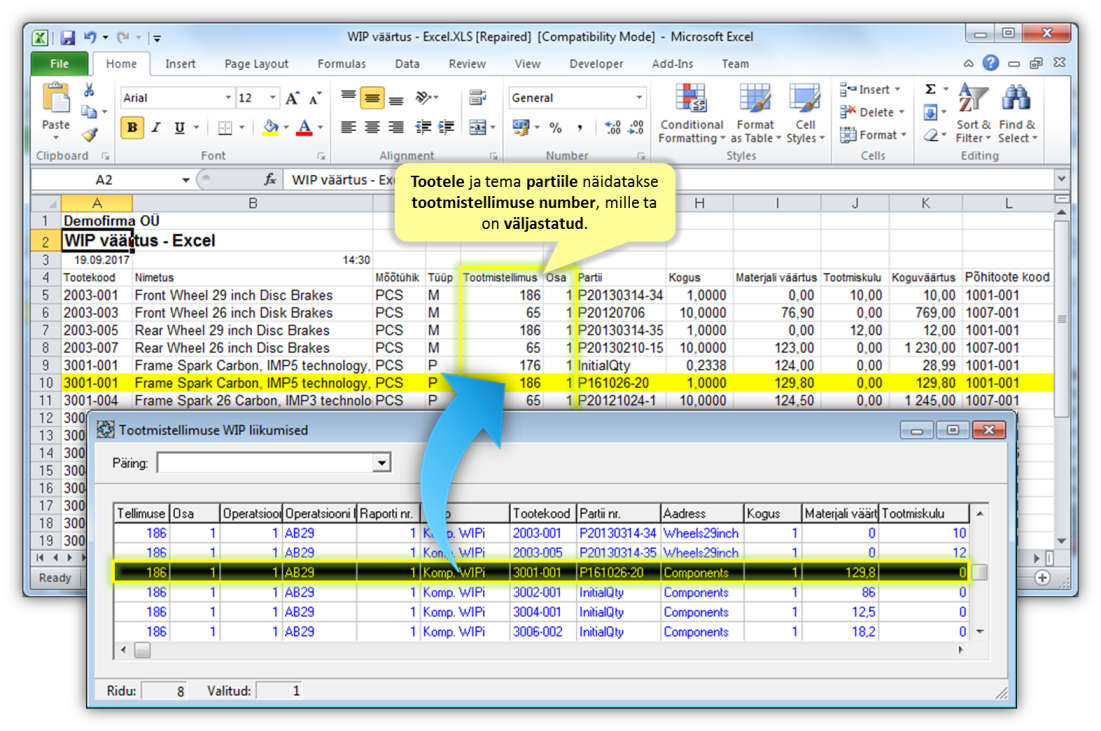Open the File tab
This screenshot has width=1101, height=731.
(60, 64)
